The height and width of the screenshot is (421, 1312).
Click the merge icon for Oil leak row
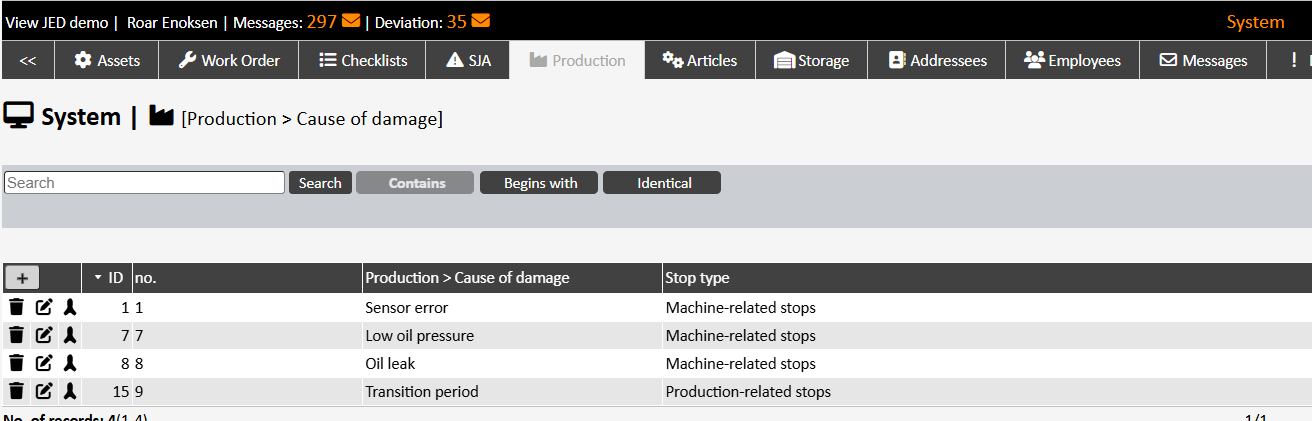(x=69, y=363)
